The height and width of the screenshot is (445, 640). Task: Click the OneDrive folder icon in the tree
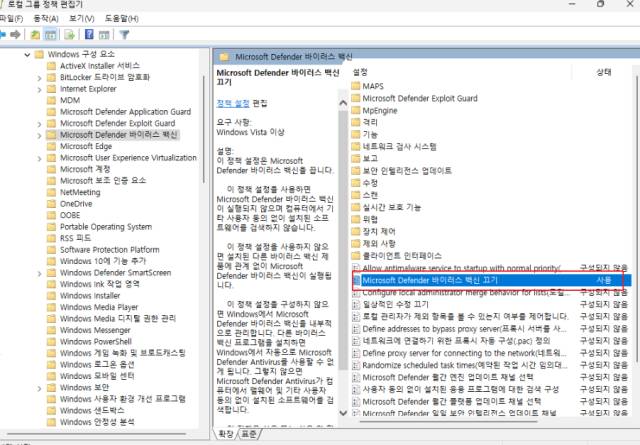pyautogui.click(x=51, y=204)
